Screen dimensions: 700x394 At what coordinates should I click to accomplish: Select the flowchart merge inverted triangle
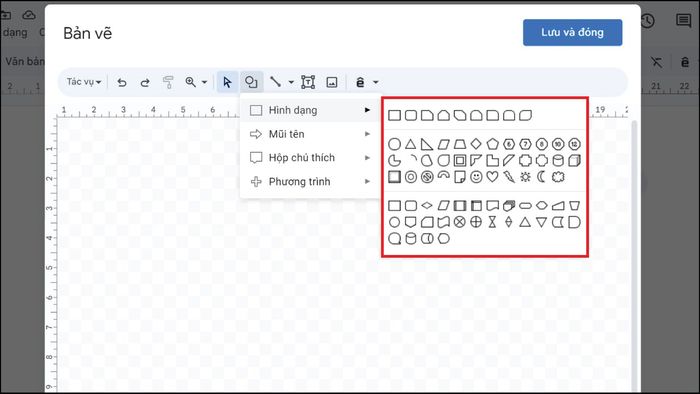[542, 222]
